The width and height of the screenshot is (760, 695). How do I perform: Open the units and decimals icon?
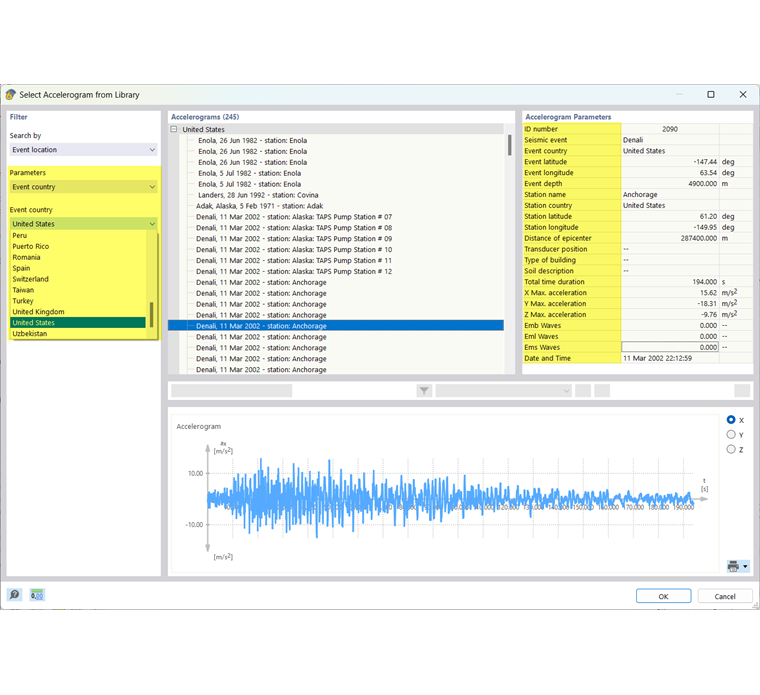point(37,594)
